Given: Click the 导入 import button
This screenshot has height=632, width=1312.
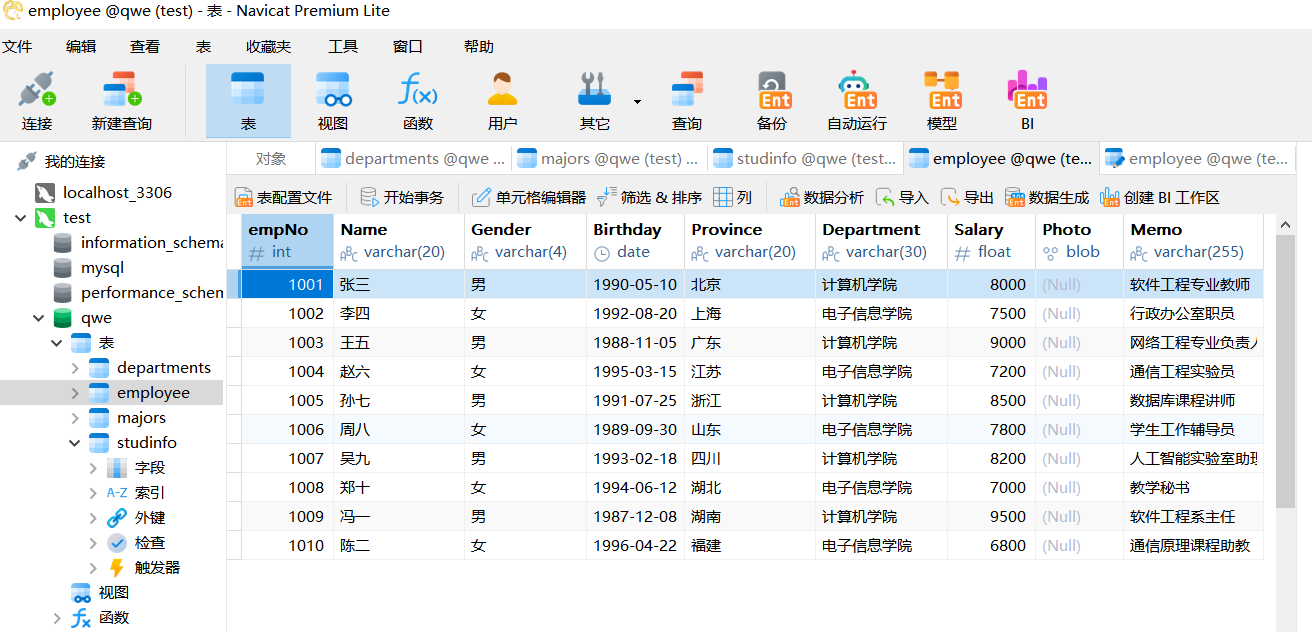Looking at the screenshot, I should point(902,197).
